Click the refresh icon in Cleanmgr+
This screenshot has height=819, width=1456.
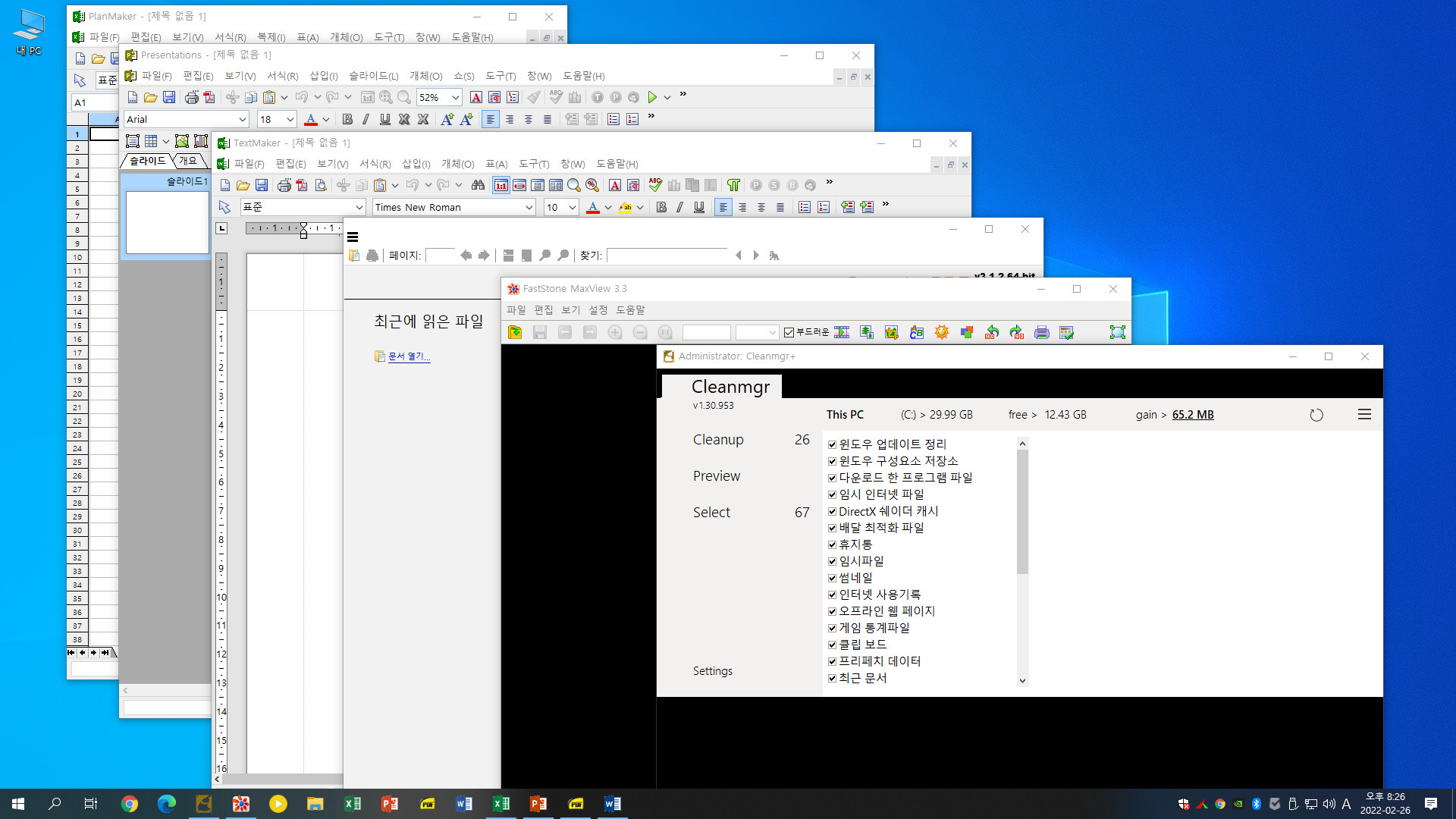tap(1316, 415)
